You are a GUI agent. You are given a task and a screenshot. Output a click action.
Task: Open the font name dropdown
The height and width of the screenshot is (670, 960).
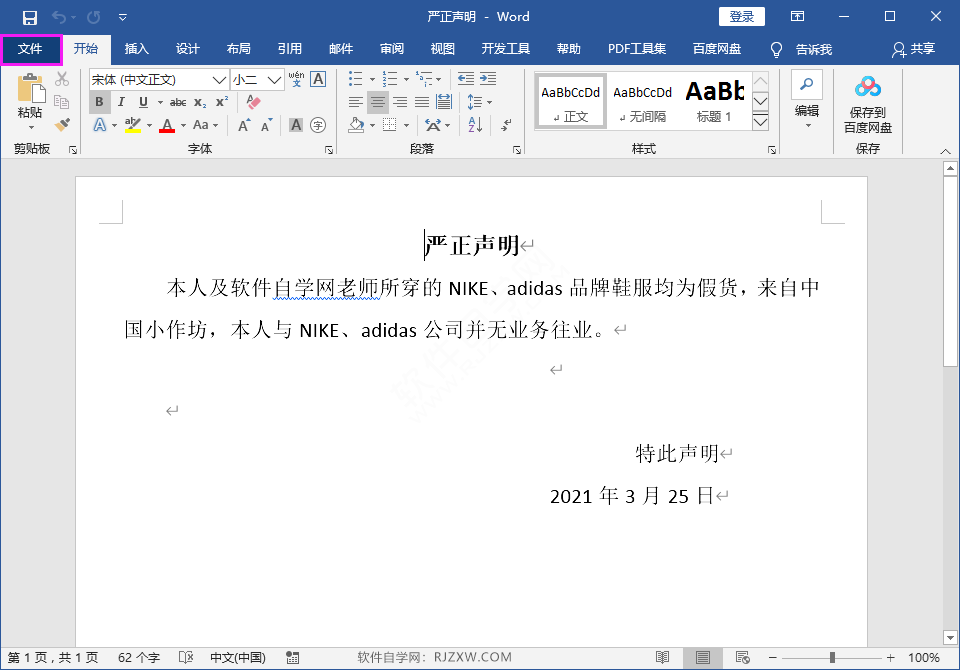[x=219, y=78]
